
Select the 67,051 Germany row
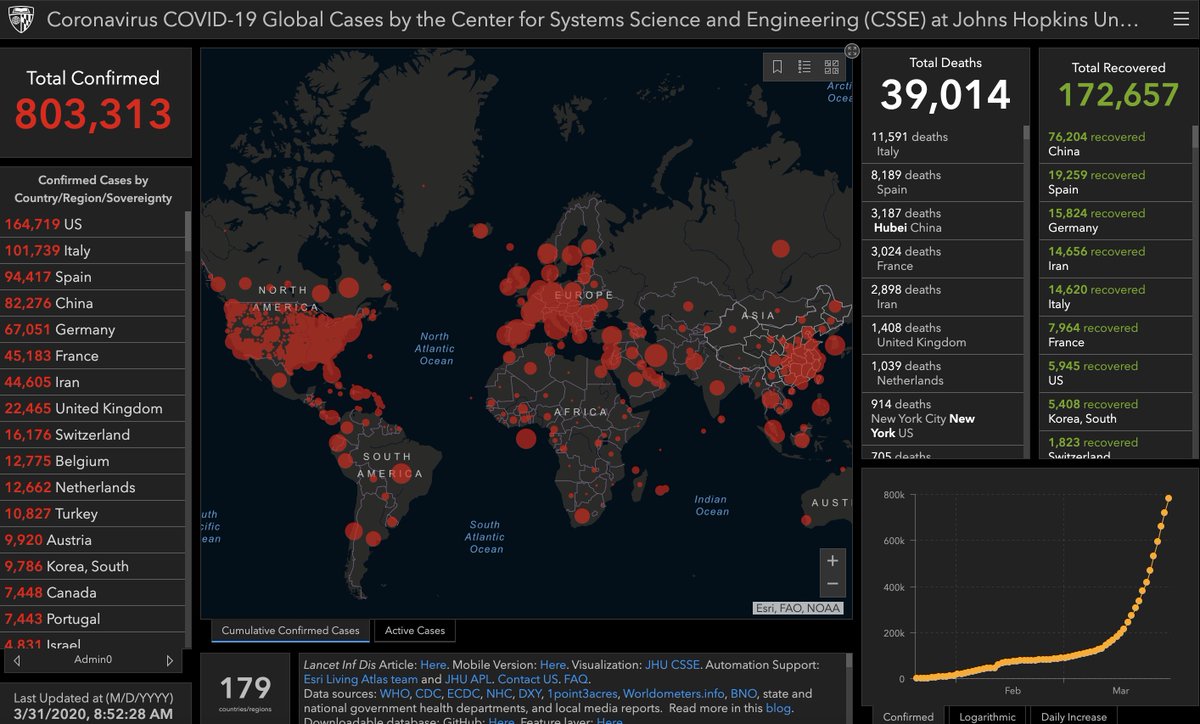pyautogui.click(x=92, y=329)
